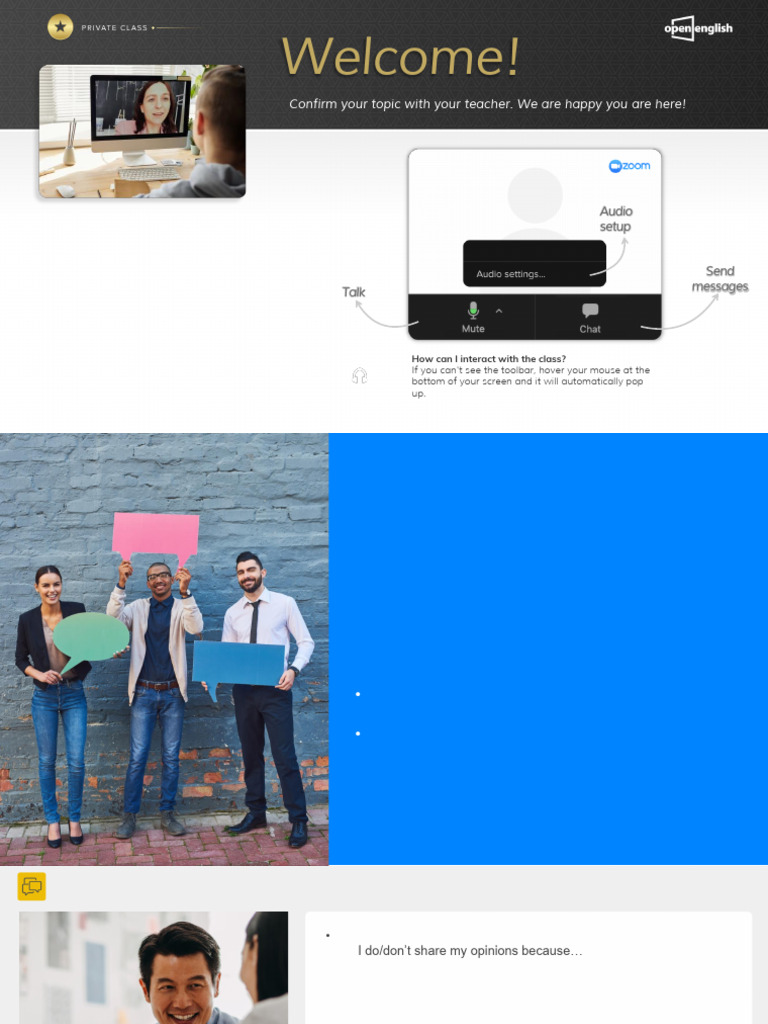
Task: Click the green microphone Mute icon
Action: [473, 310]
